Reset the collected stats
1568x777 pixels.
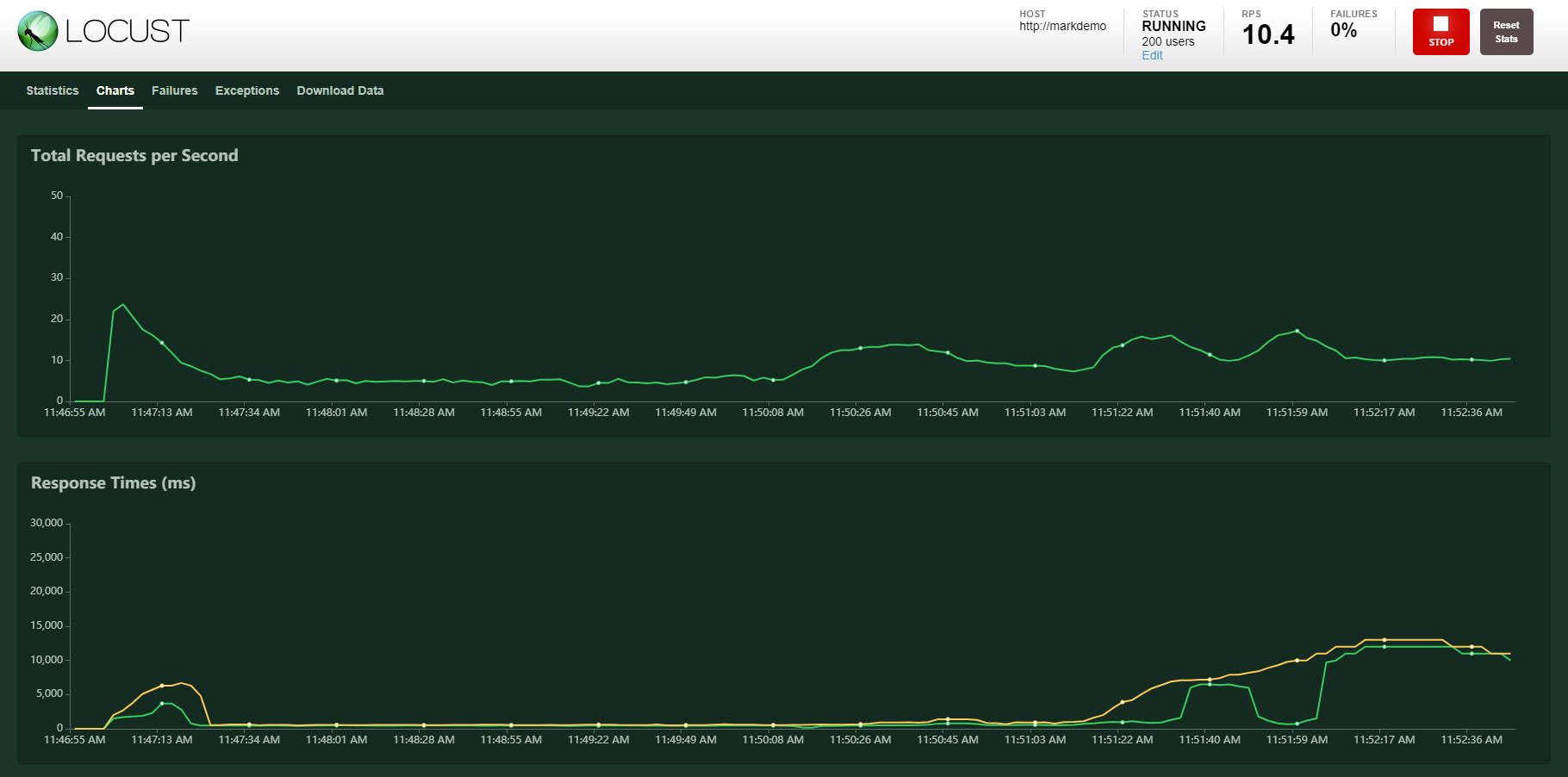(x=1506, y=32)
